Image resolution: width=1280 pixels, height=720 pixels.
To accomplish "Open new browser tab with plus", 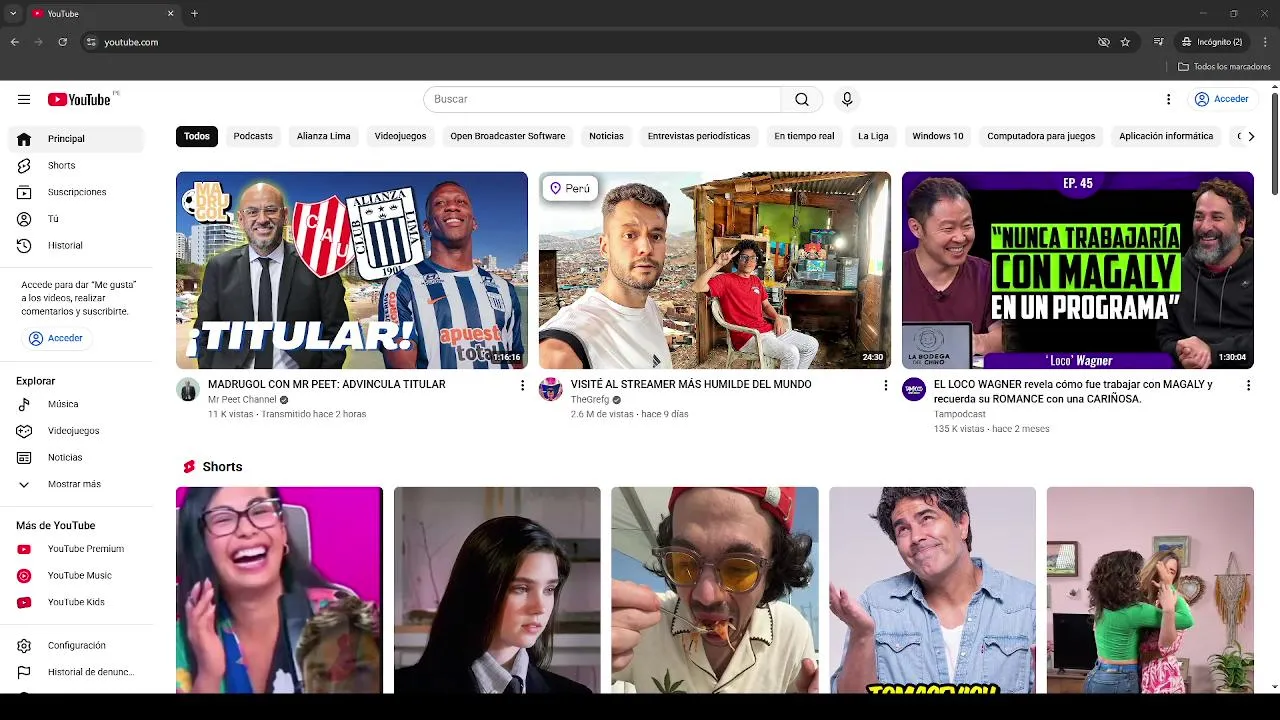I will click(194, 13).
